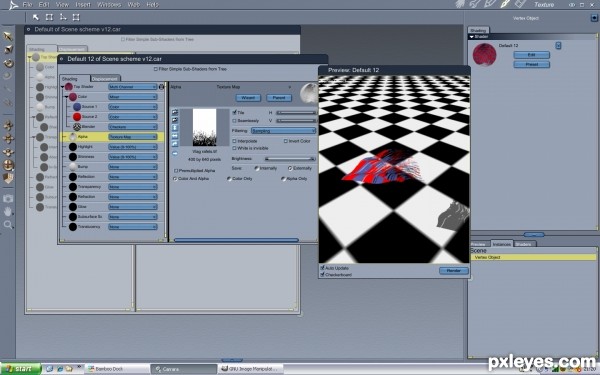Click the rotate icon beside the texture preview
The width and height of the screenshot is (600, 375).
coord(175,144)
